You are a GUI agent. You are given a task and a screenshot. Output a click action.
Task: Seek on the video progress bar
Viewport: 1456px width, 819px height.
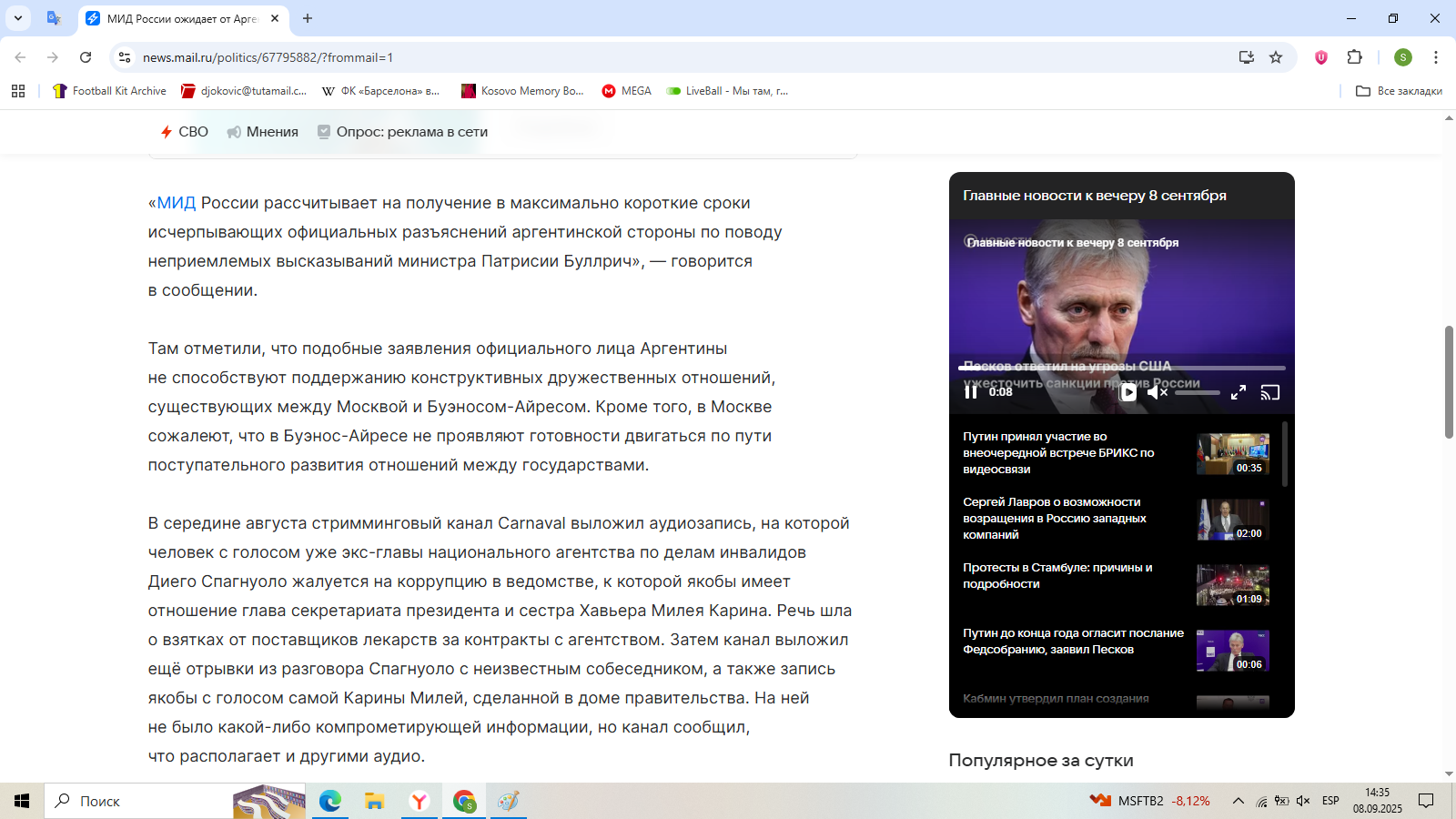pos(1122,369)
